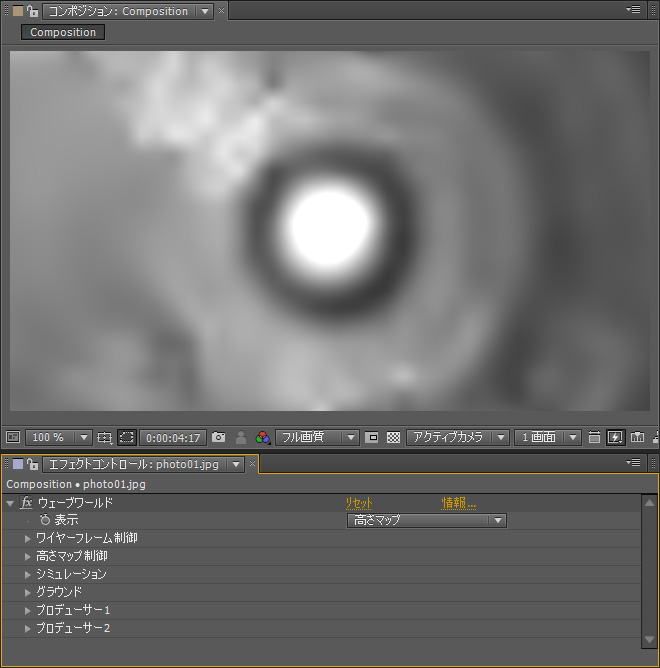Select the エフェクトコントロール: photo01.jpg tab
The height and width of the screenshot is (668, 660).
(x=134, y=464)
